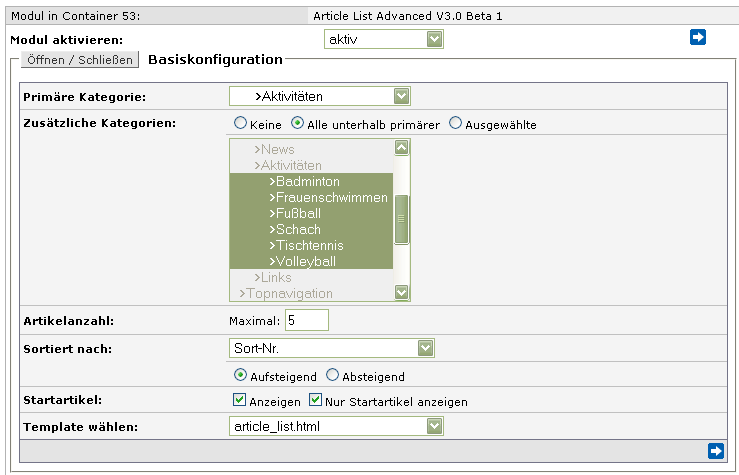739x475 pixels.
Task: Select Absteigend sort order
Action: pyautogui.click(x=333, y=376)
